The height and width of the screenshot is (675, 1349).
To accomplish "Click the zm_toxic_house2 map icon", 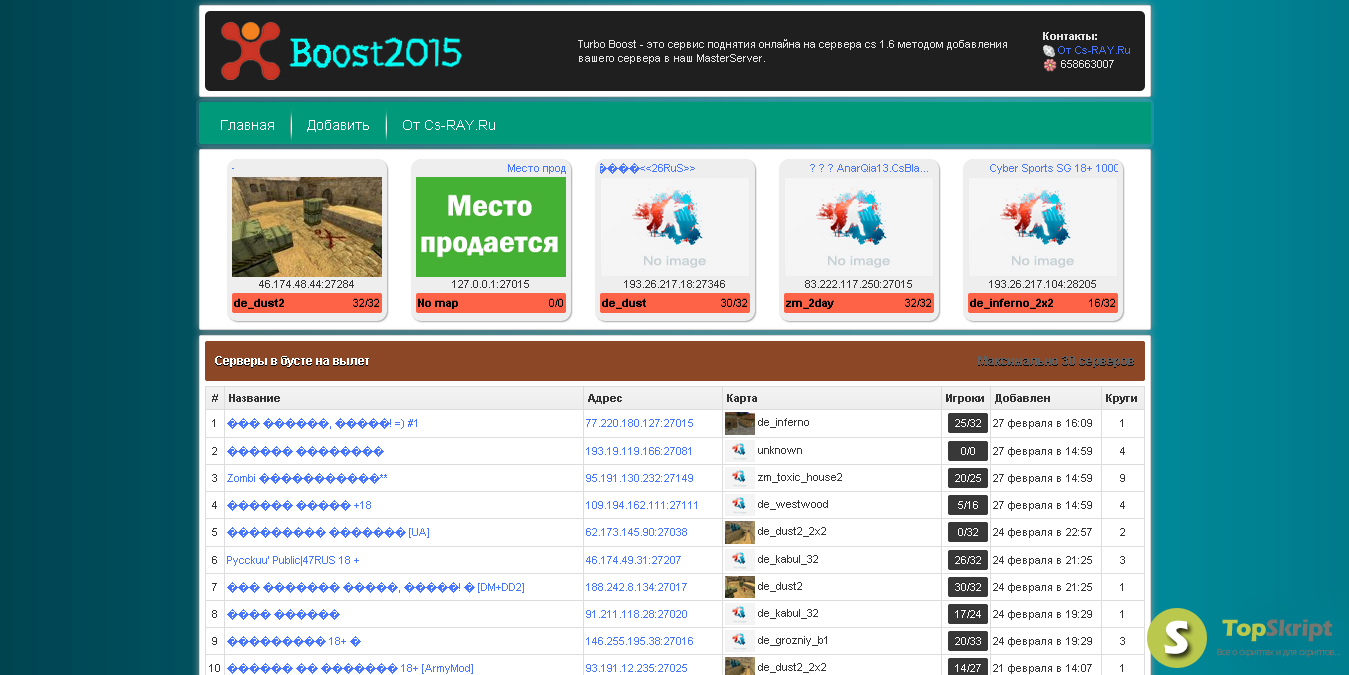I will pyautogui.click(x=740, y=478).
